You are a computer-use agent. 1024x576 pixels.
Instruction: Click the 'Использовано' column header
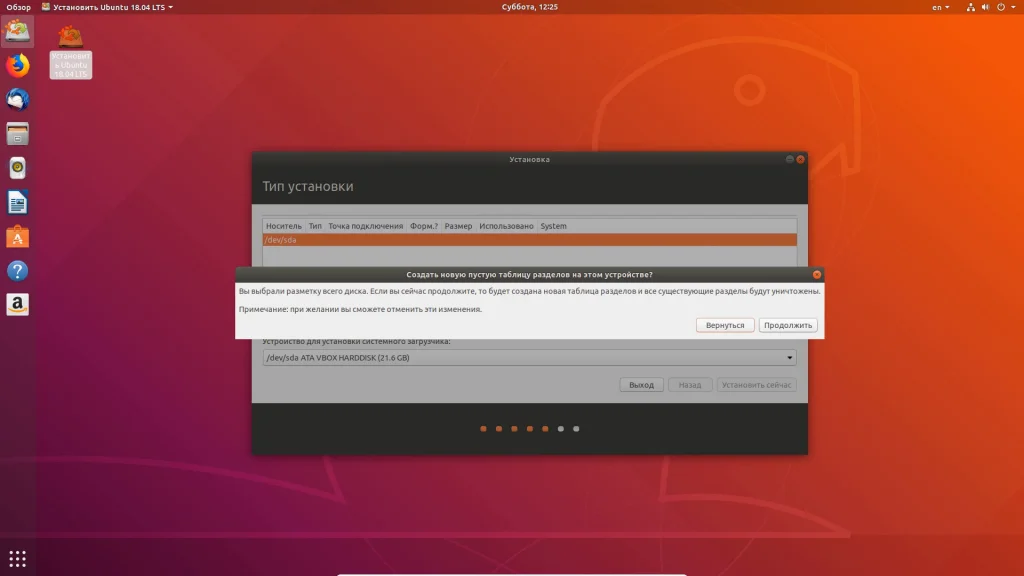pyautogui.click(x=506, y=226)
